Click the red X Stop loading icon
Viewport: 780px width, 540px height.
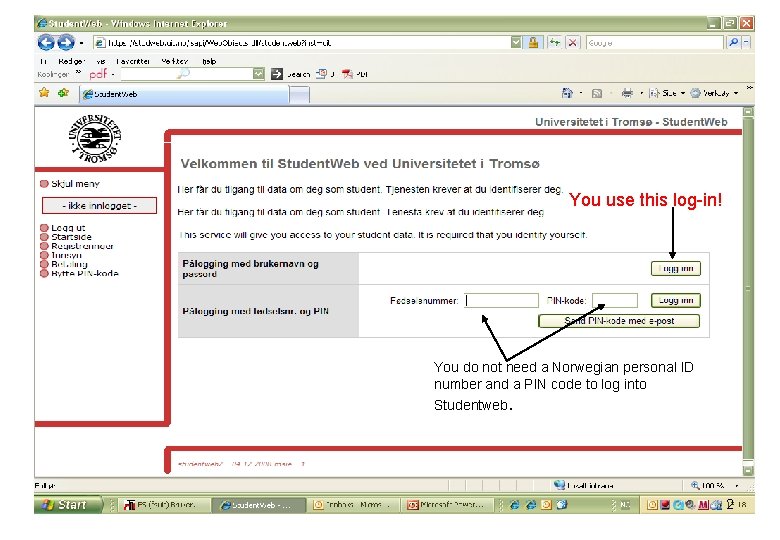tap(573, 43)
